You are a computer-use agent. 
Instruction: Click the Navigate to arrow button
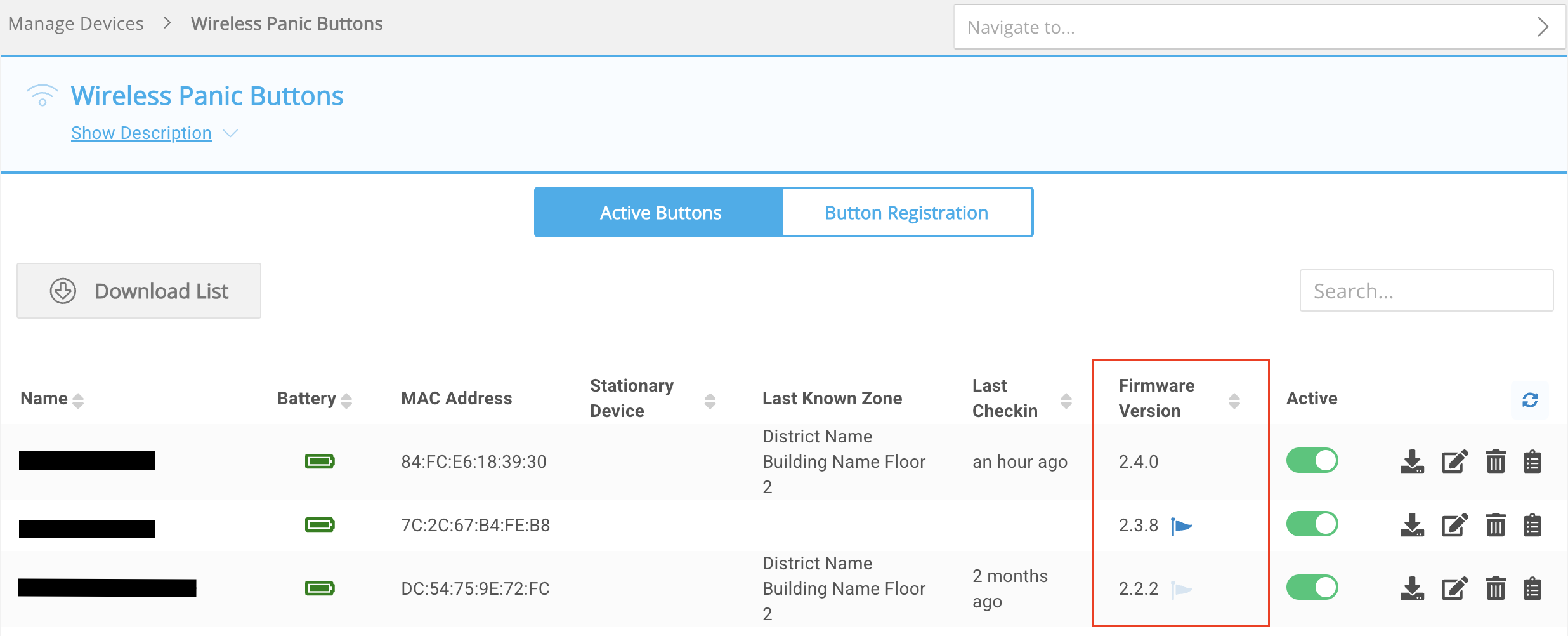click(x=1543, y=27)
